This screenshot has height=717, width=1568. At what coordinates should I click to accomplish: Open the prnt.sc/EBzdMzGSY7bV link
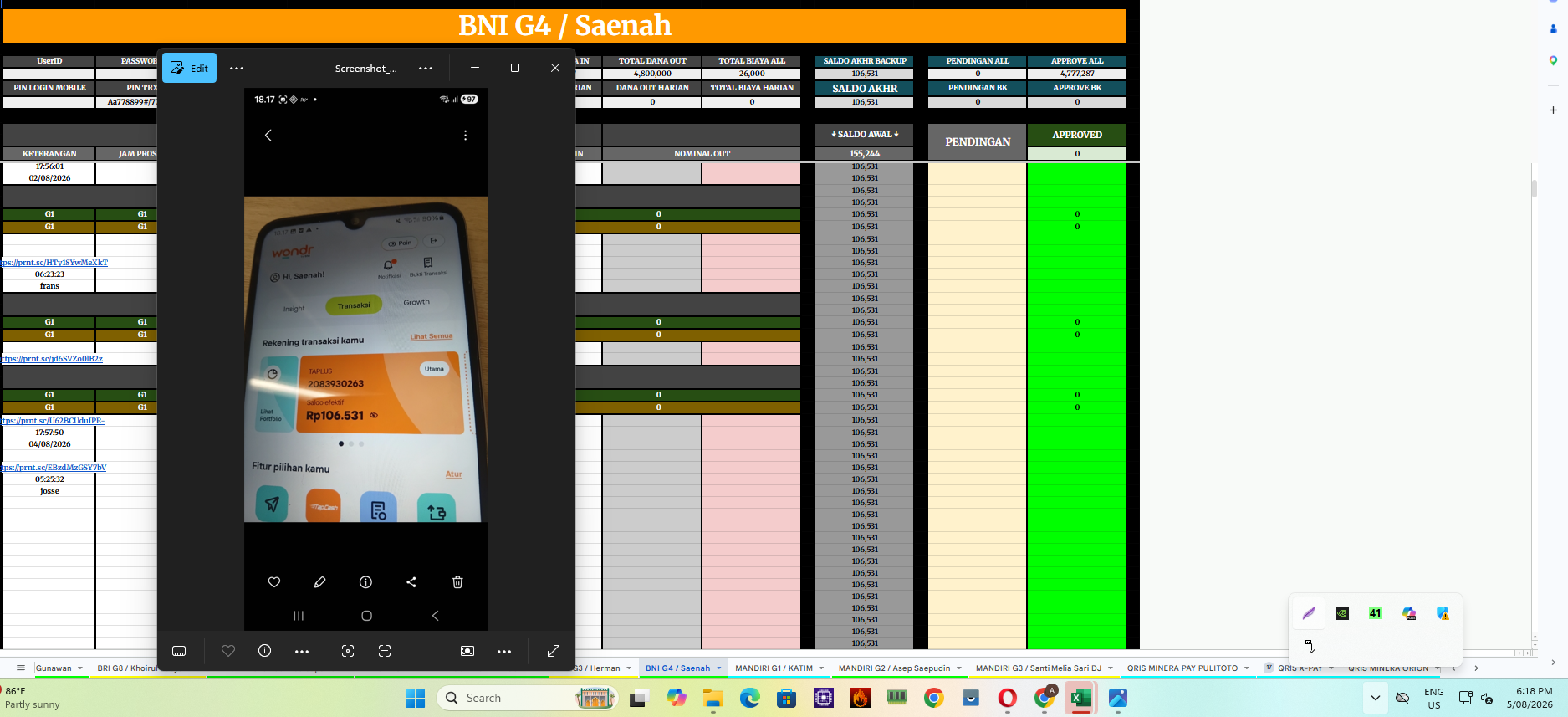point(54,468)
